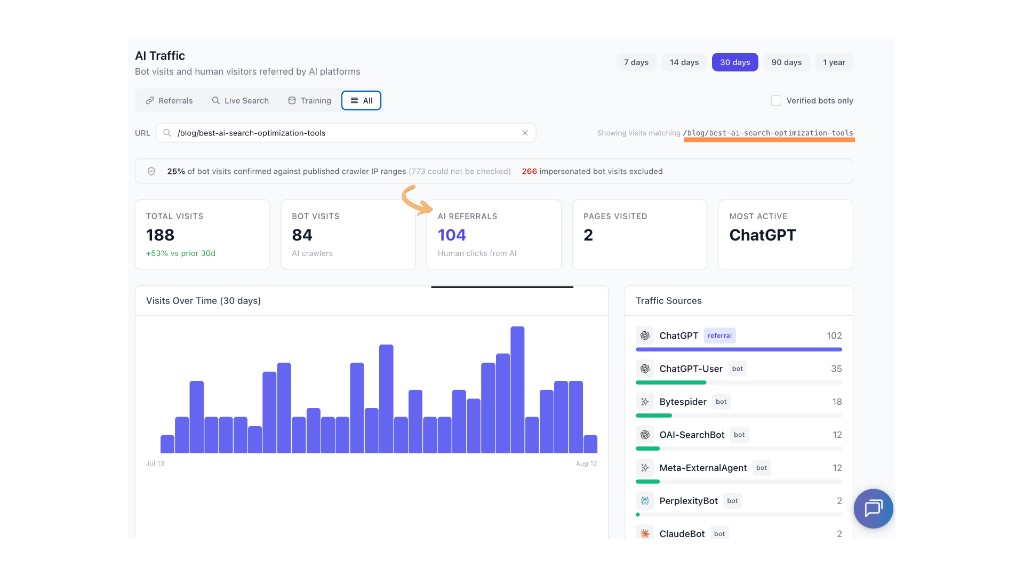
Task: Click the matching URL path text at right
Action: tap(768, 133)
